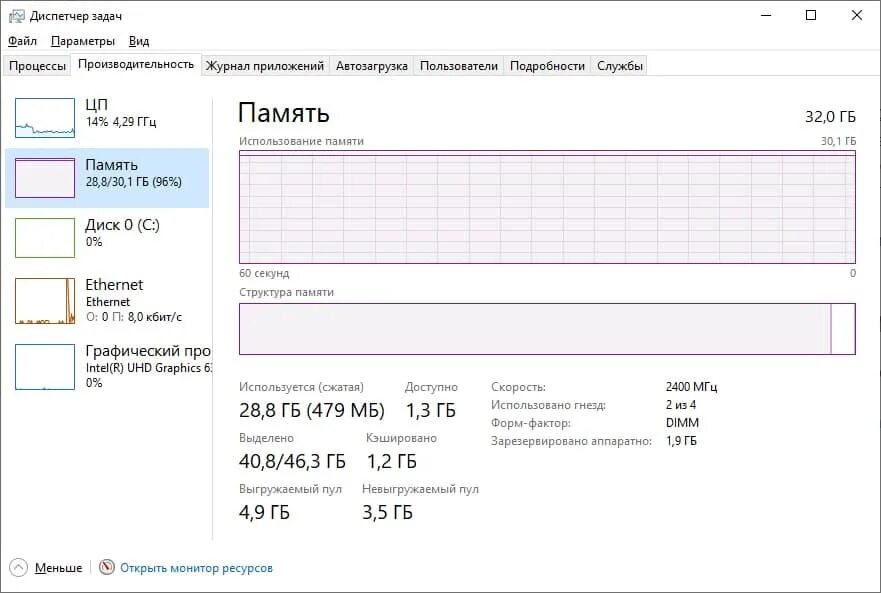Select the Ethernet graph thumbnail
The height and width of the screenshot is (593, 881).
pos(45,301)
